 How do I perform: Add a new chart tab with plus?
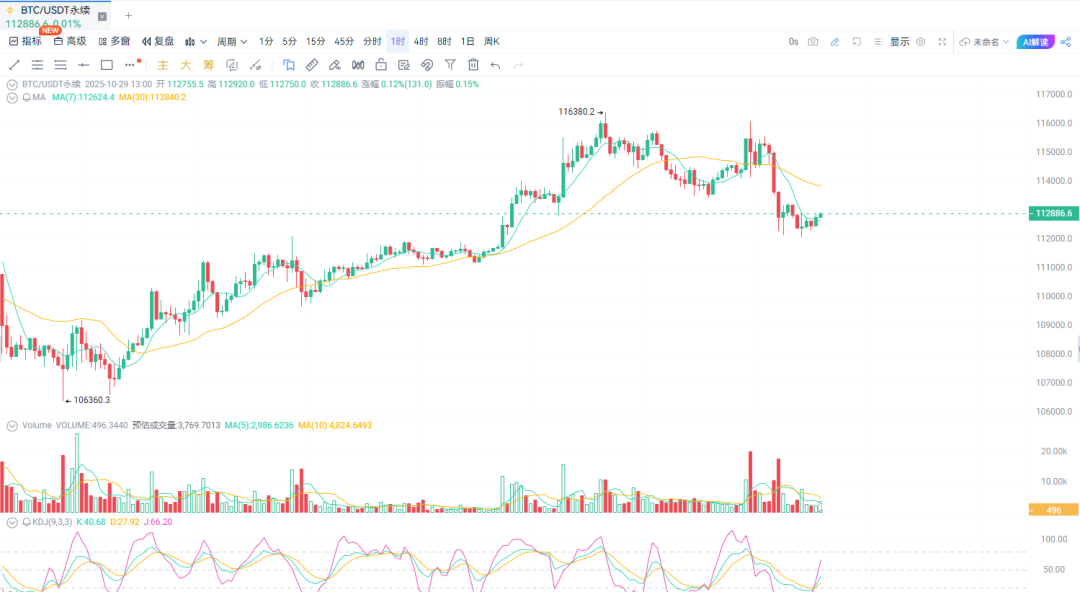pyautogui.click(x=128, y=16)
